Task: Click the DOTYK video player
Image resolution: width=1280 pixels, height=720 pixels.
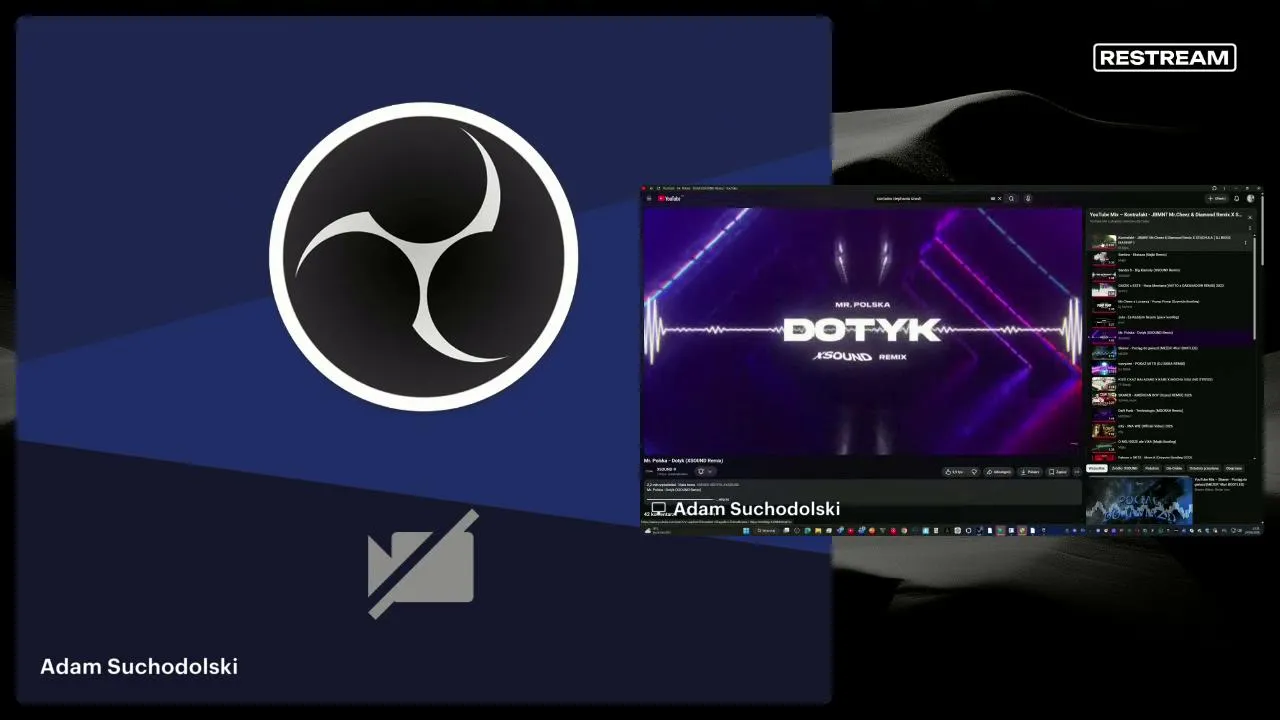Action: coord(862,331)
